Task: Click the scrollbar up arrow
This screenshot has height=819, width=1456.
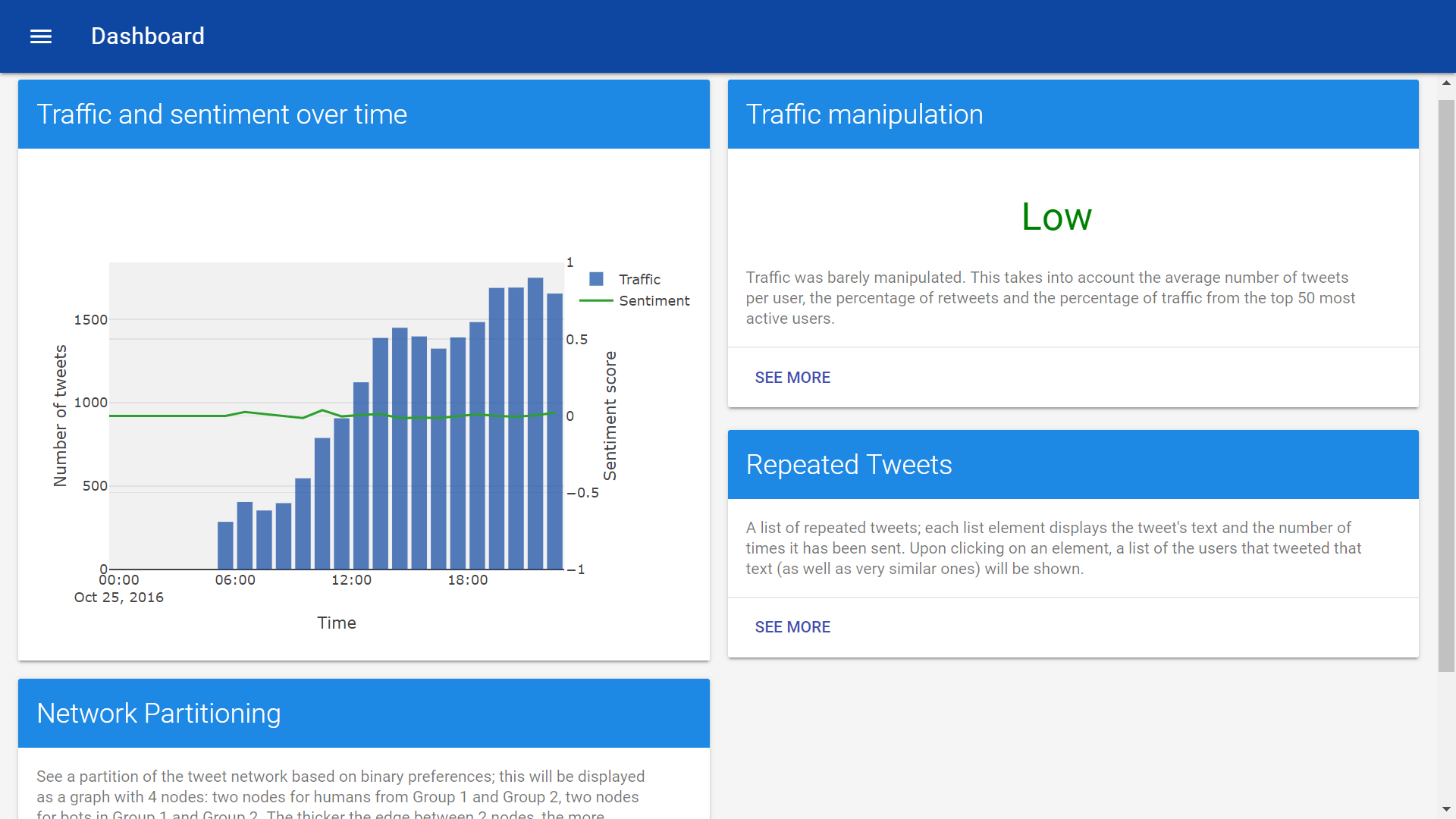Action: click(x=1447, y=83)
